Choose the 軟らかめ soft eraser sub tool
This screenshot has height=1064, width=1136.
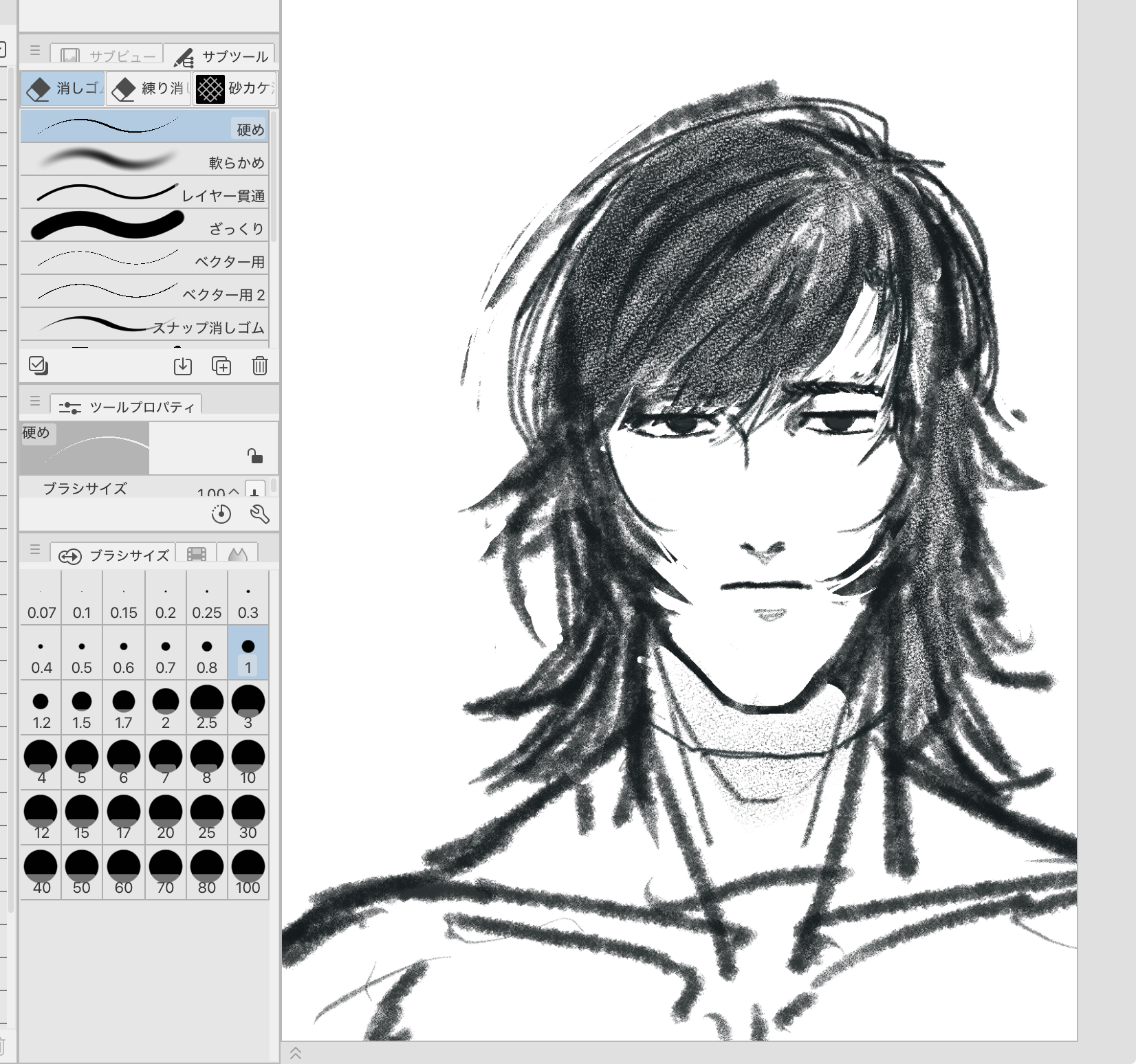click(144, 161)
